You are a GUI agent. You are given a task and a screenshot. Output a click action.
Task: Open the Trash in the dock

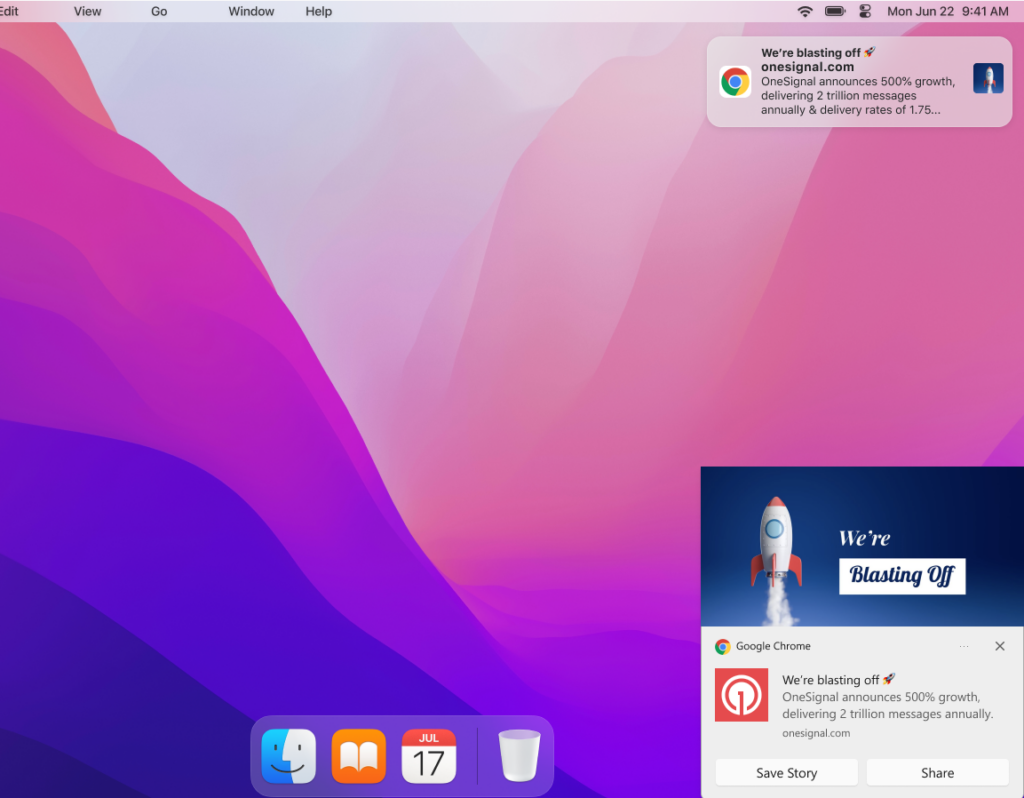click(x=519, y=756)
